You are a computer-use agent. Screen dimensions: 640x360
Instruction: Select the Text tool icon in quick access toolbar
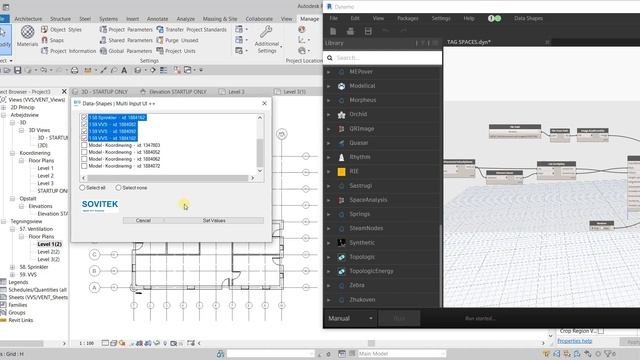(x=124, y=70)
